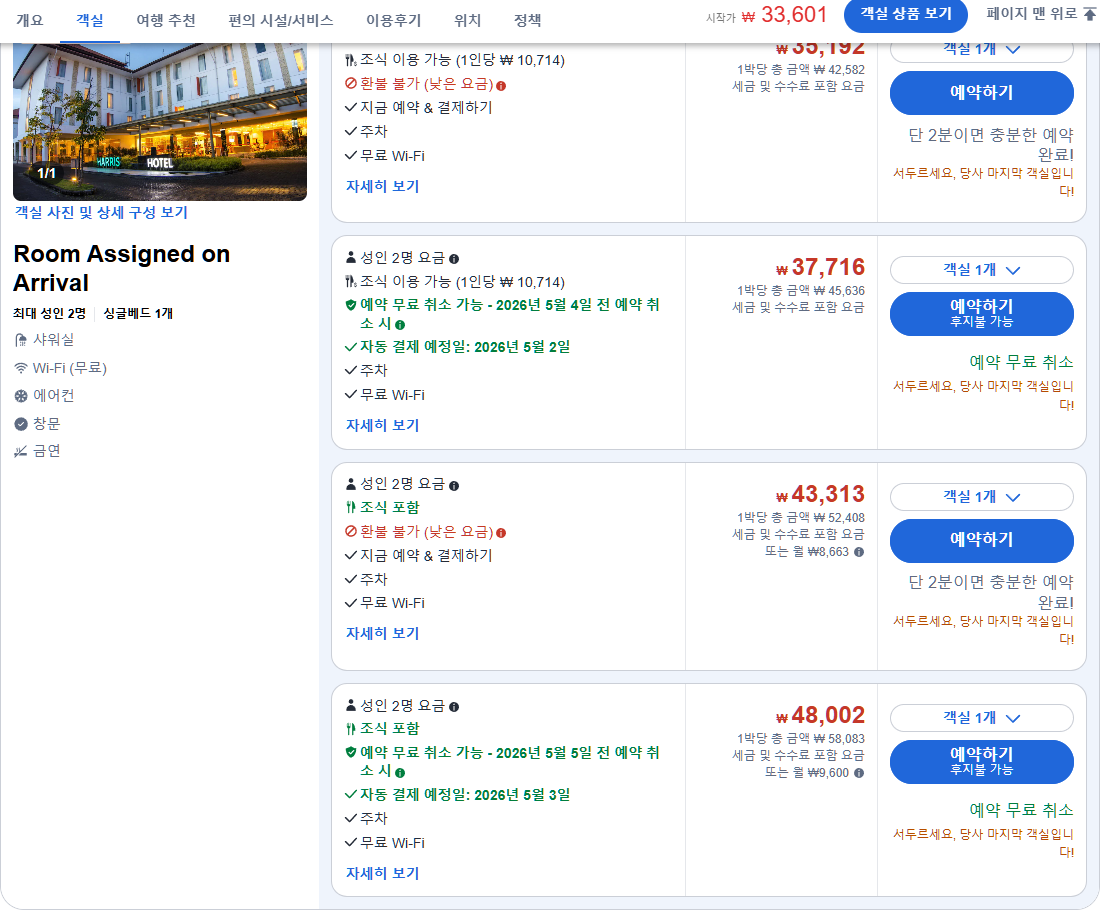Book ₩48,002 rate with pay-later 예약하기

981,761
